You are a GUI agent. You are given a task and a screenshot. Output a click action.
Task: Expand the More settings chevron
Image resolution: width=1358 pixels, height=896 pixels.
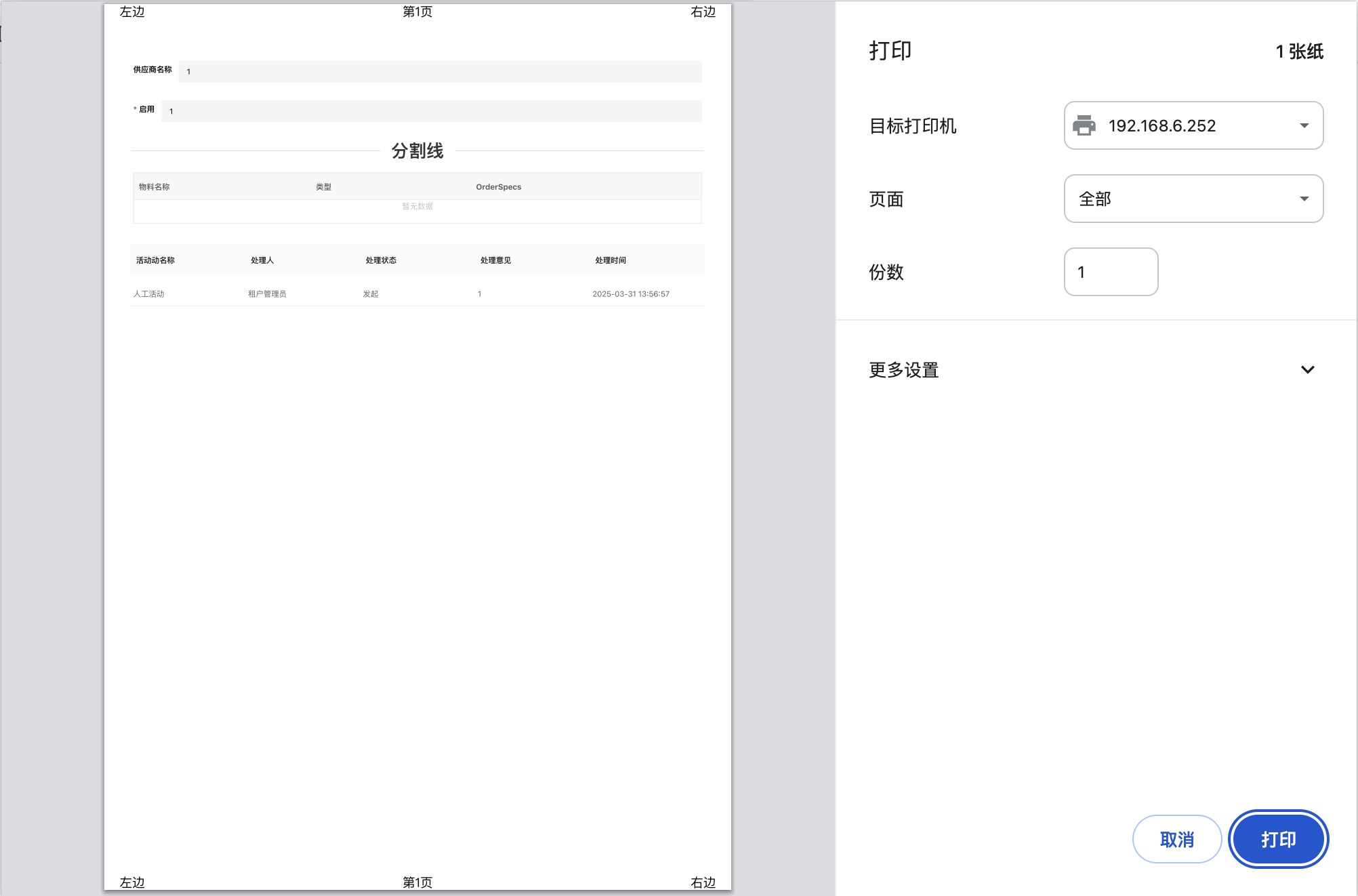[x=1307, y=370]
